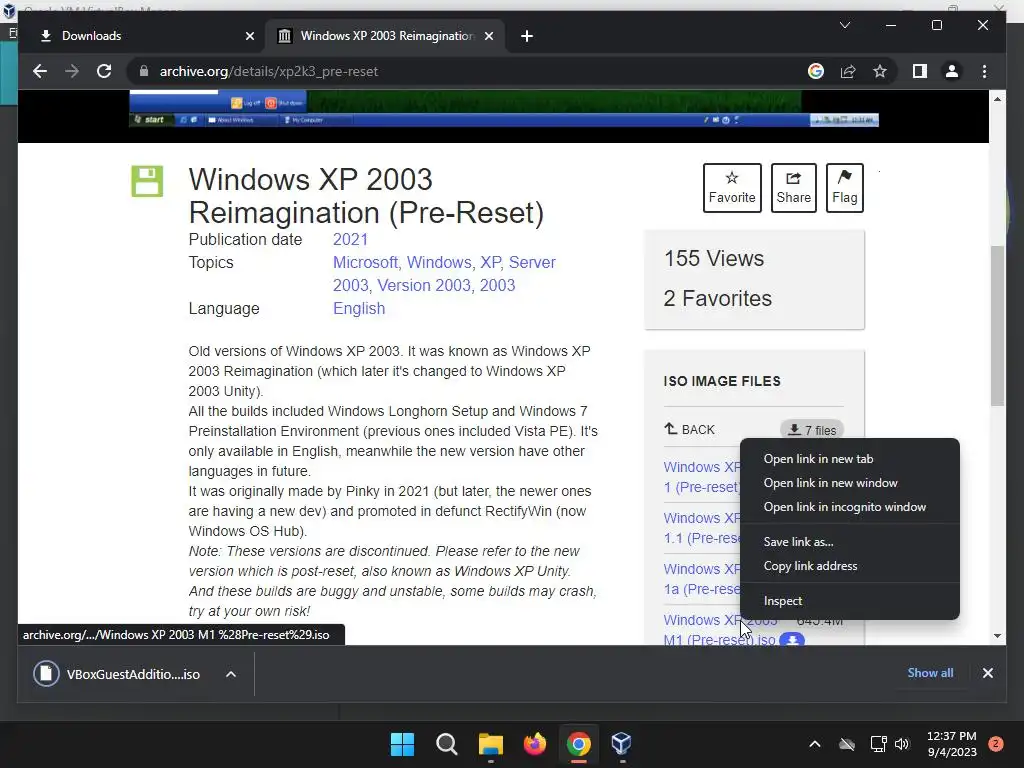This screenshot has height=768, width=1024.
Task: Open the clock showing 12:37 PM
Action: tap(952, 744)
